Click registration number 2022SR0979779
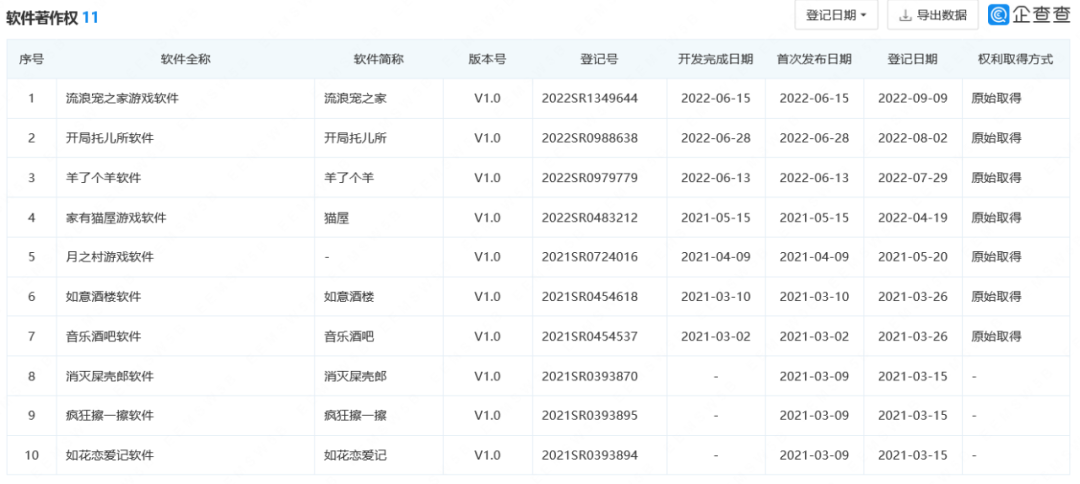The image size is (1080, 484). pyautogui.click(x=590, y=178)
